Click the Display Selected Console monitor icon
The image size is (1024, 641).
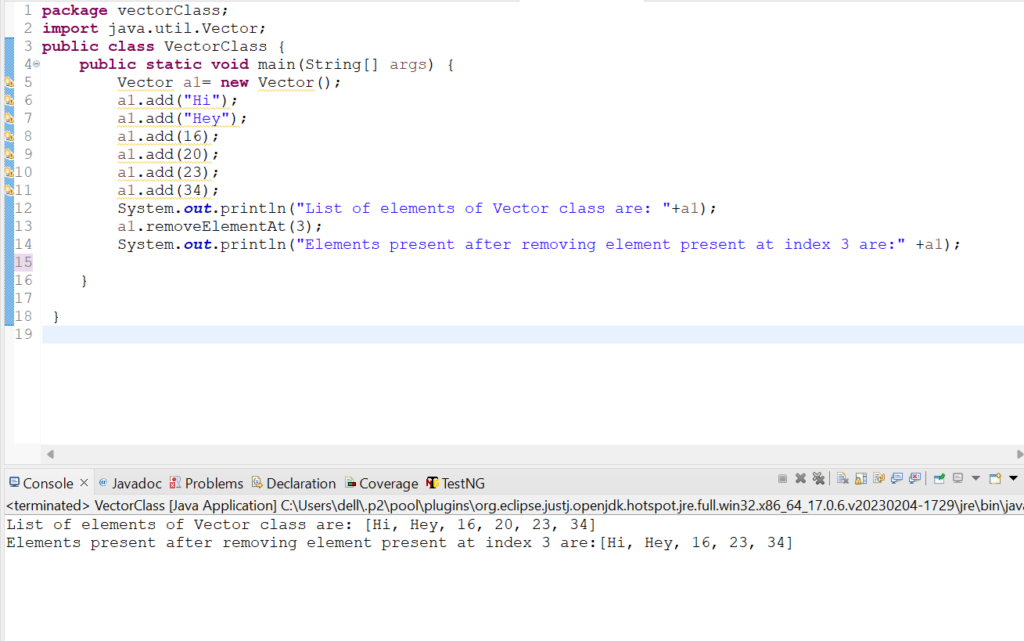958,478
